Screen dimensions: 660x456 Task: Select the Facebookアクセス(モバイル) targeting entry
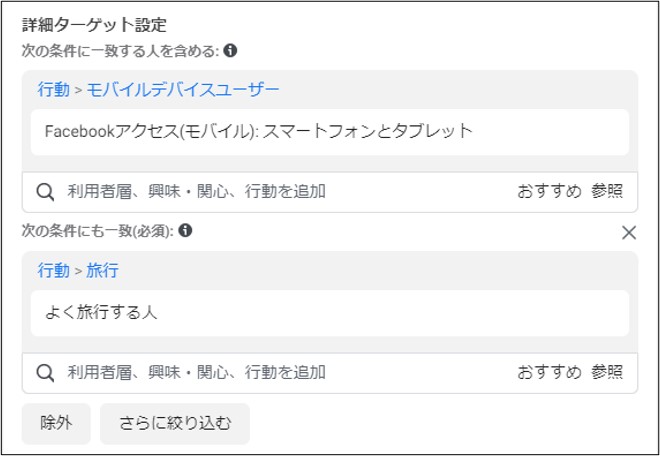coord(330,132)
